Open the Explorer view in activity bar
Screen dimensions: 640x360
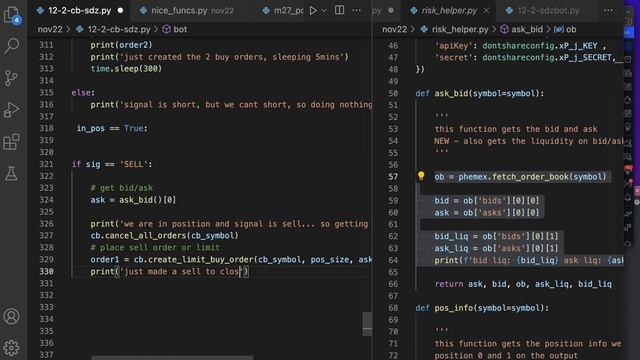tap(11, 15)
